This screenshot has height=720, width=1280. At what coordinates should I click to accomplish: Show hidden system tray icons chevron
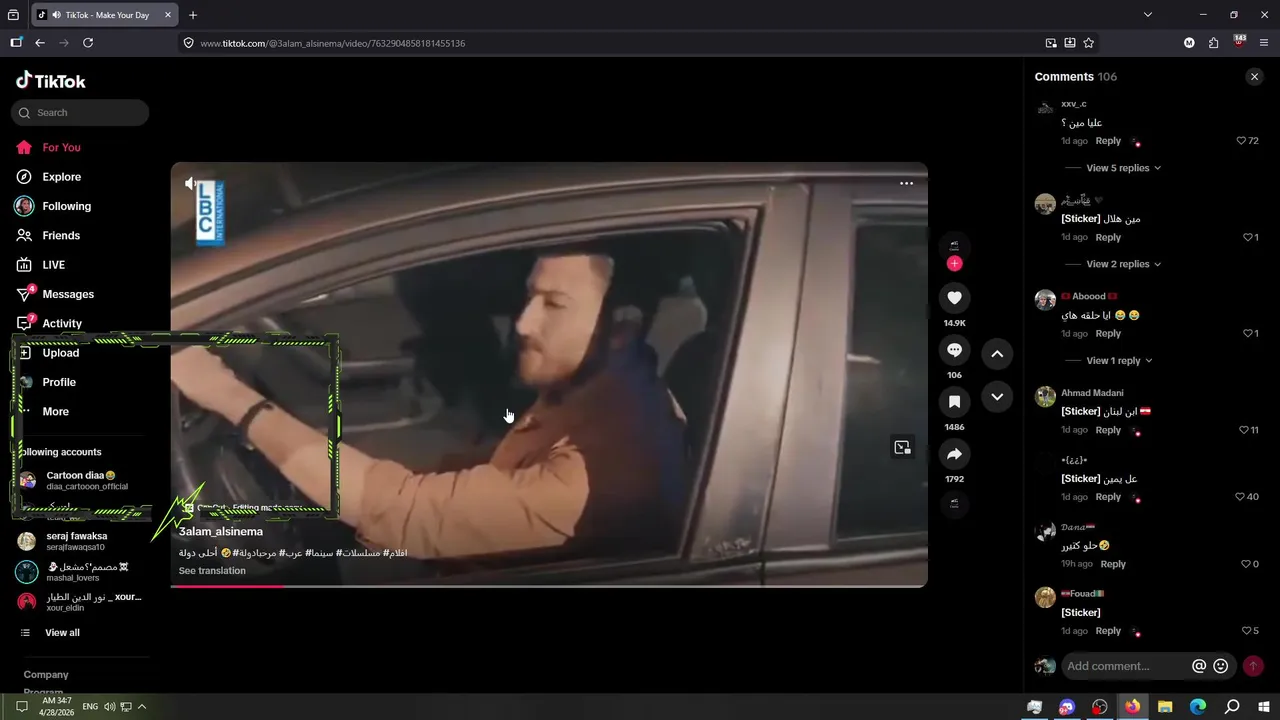[142, 706]
